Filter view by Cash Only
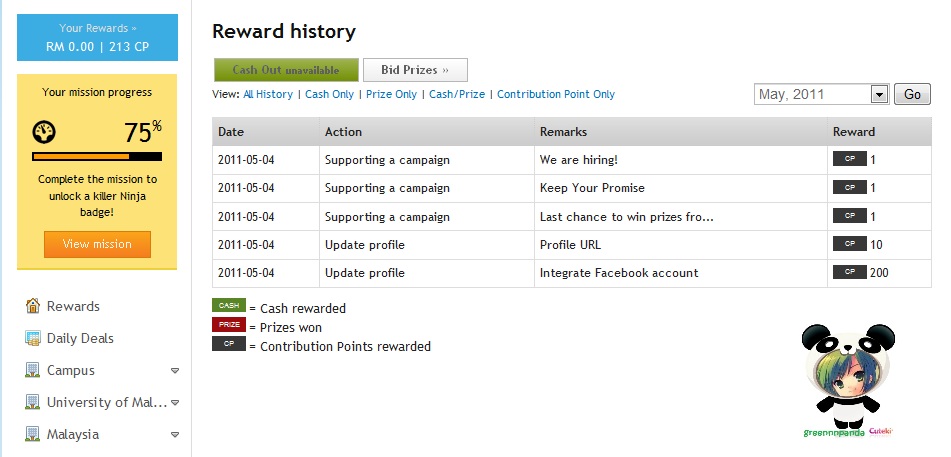951x457 pixels. pyautogui.click(x=329, y=94)
